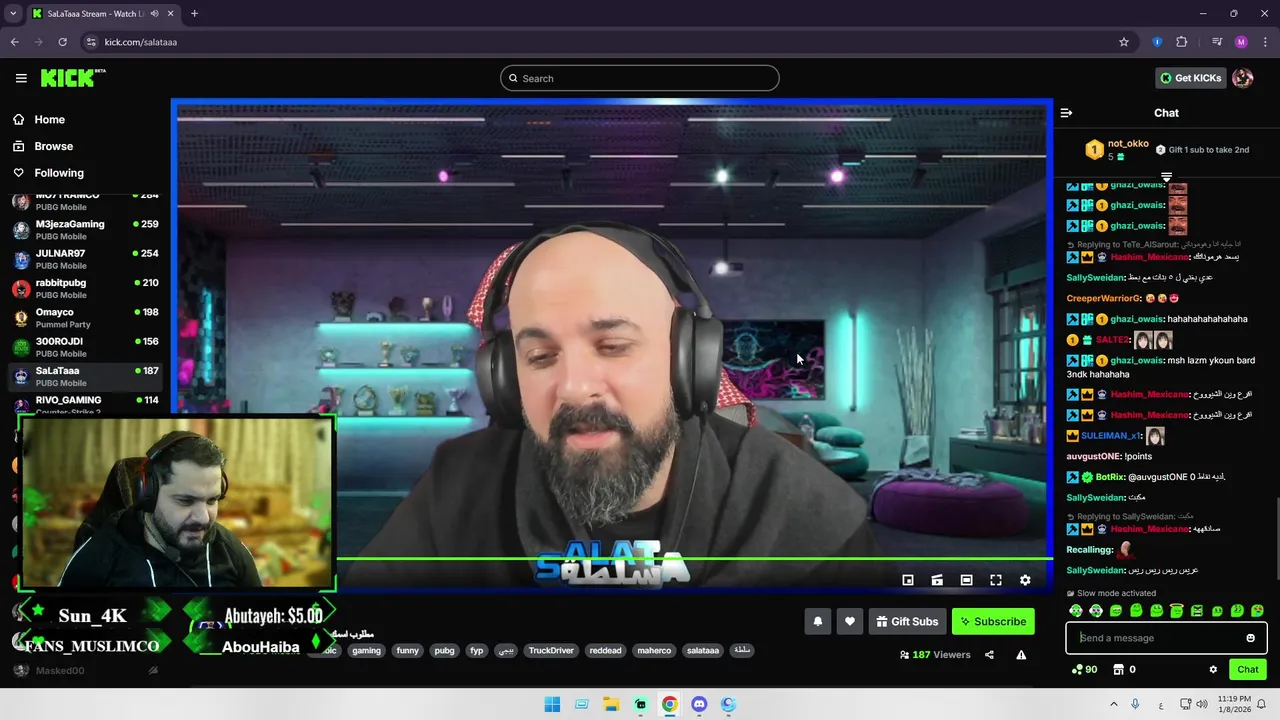Open the video player settings gear
This screenshot has width=1280, height=720.
pos(1025,580)
